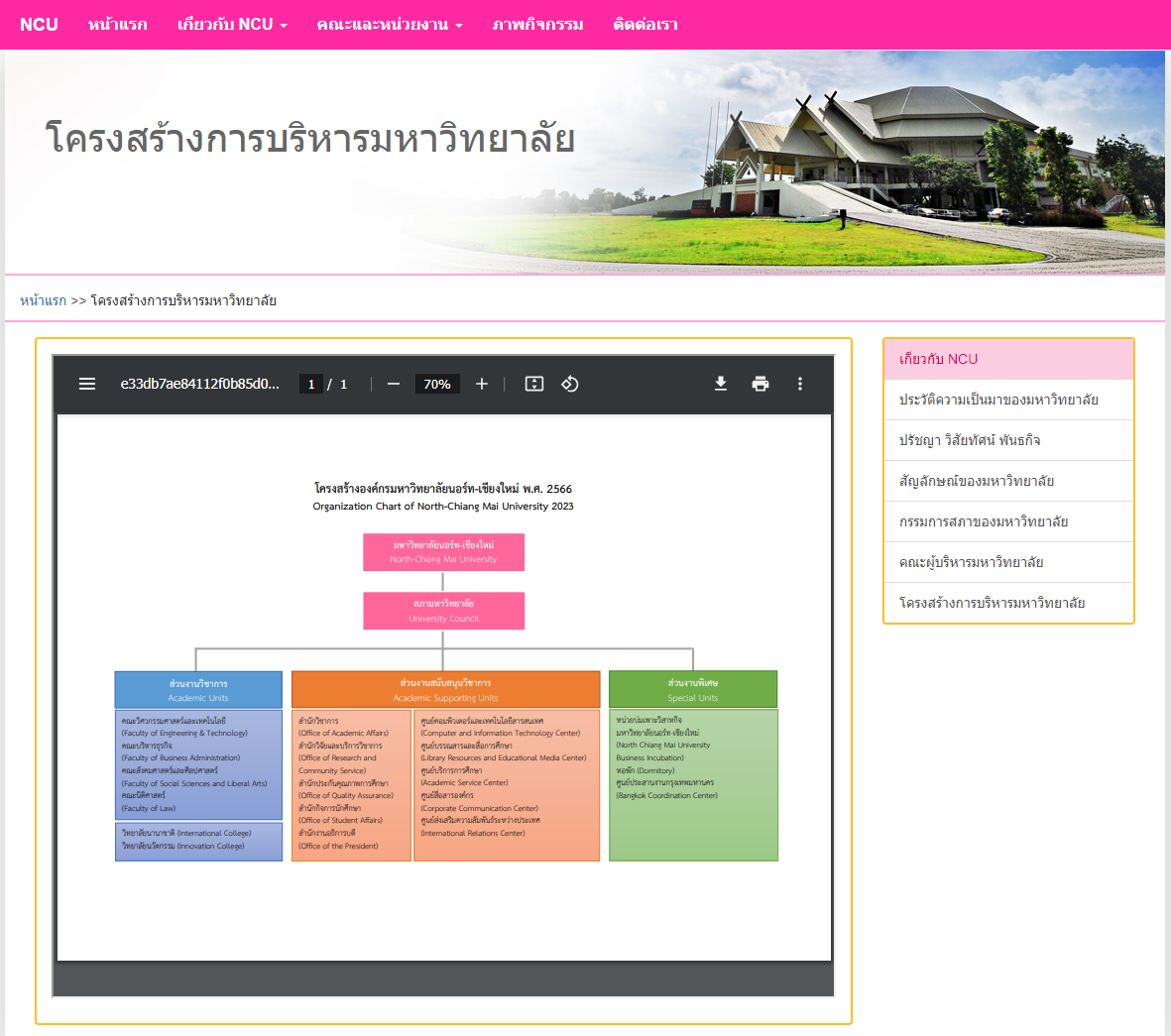The height and width of the screenshot is (1036, 1171).
Task: Select กรรมการสภาของมหาวิทยาลัย in sidebar
Action: point(984,521)
